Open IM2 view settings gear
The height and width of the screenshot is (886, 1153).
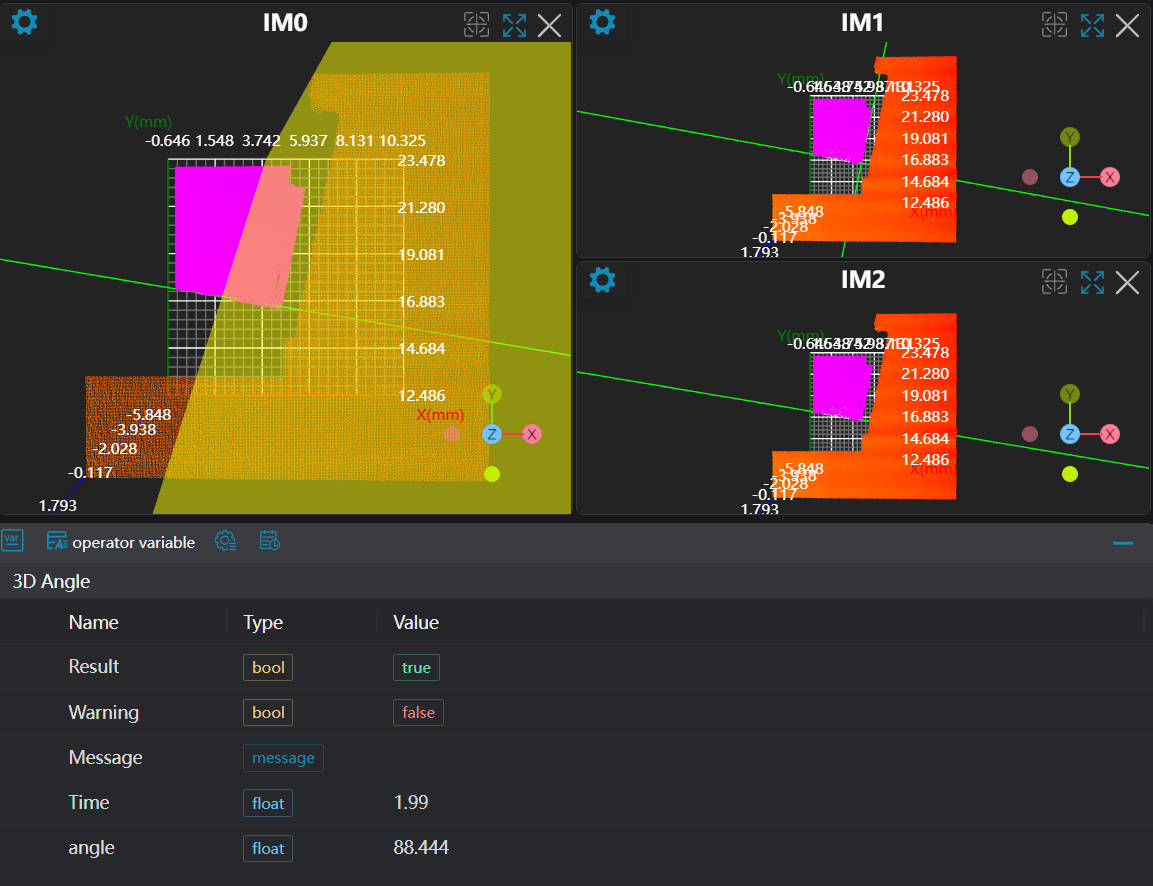pyautogui.click(x=602, y=280)
